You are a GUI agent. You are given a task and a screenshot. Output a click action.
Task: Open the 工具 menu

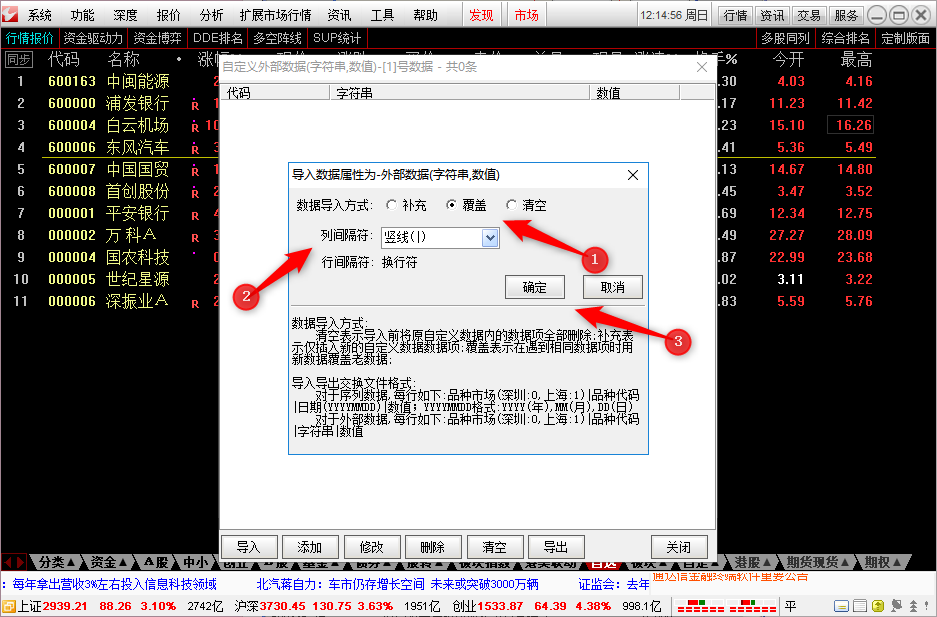382,15
